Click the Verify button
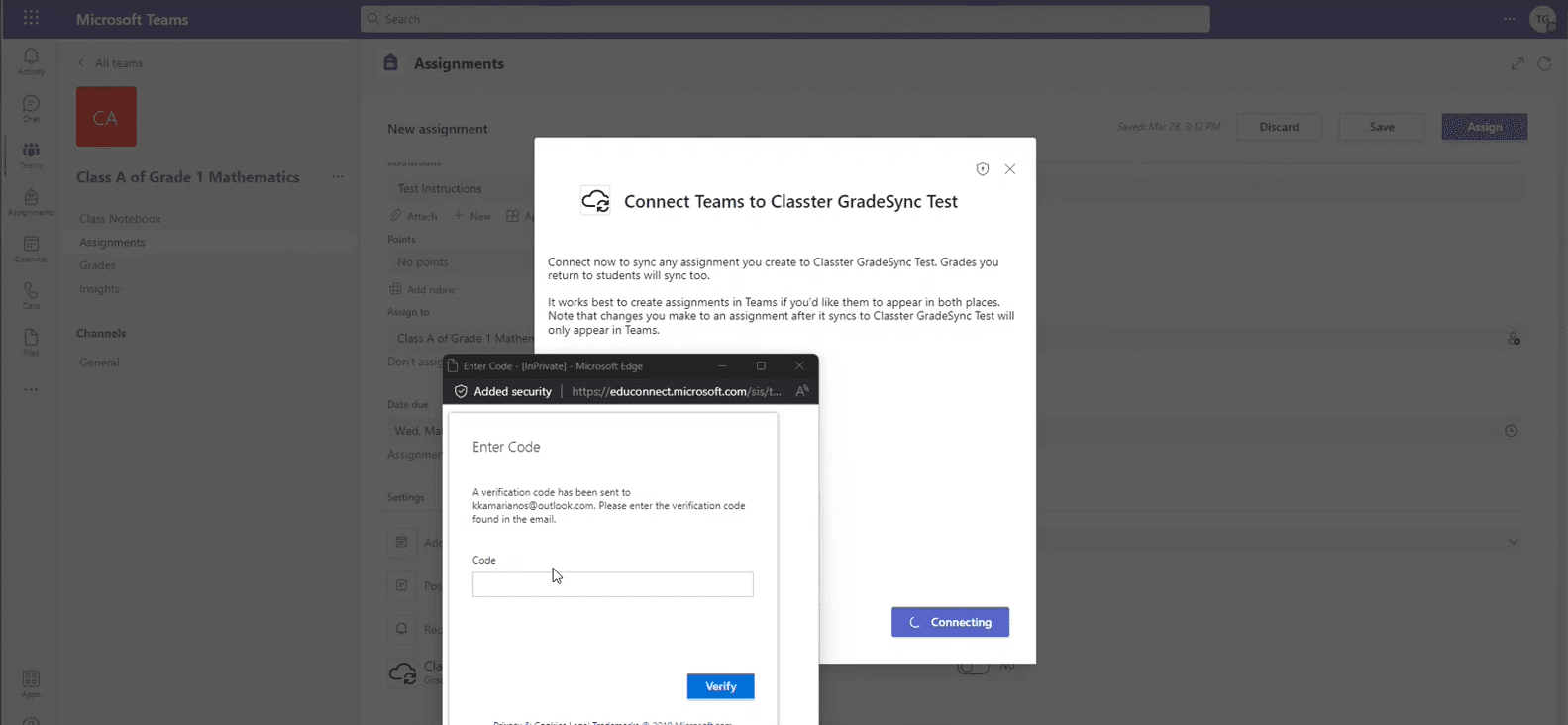Viewport: 1568px width, 725px height. [720, 686]
